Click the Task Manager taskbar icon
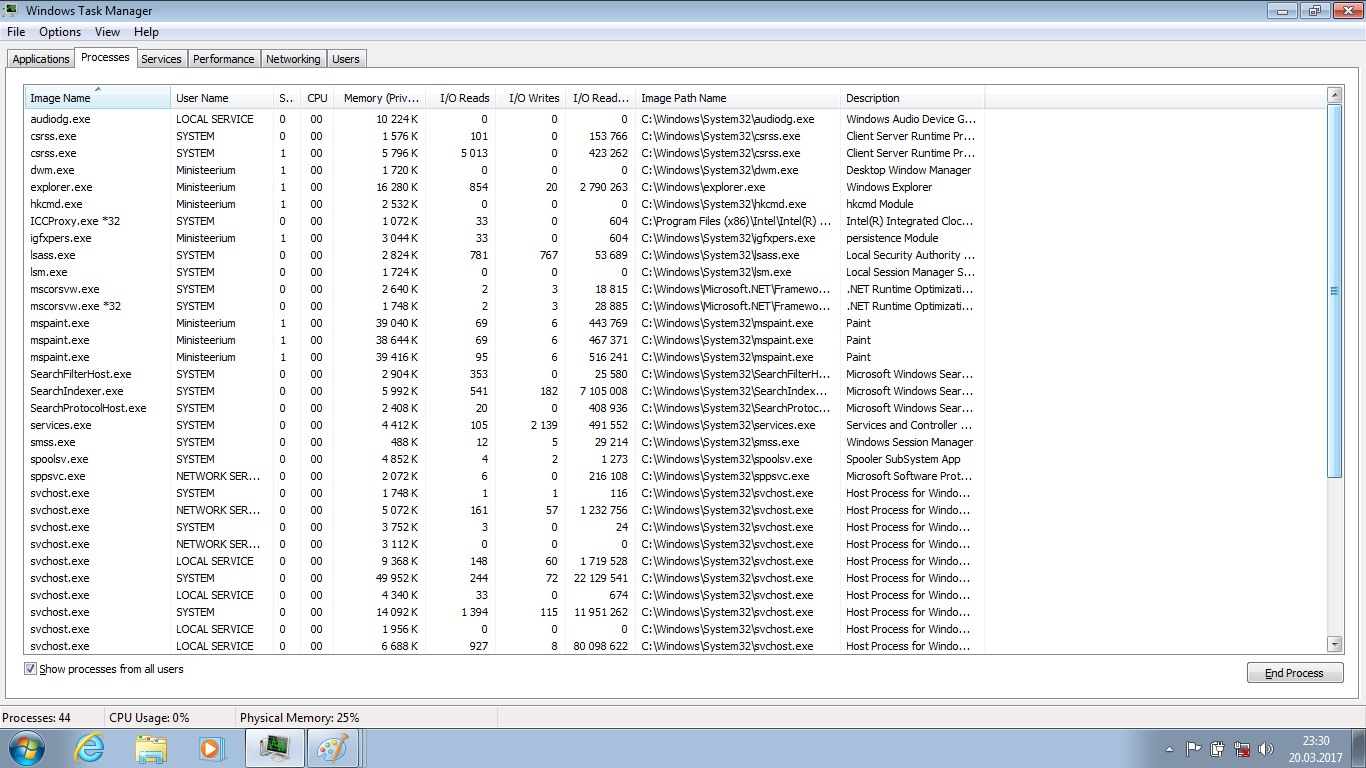This screenshot has width=1366, height=768. 273,748
